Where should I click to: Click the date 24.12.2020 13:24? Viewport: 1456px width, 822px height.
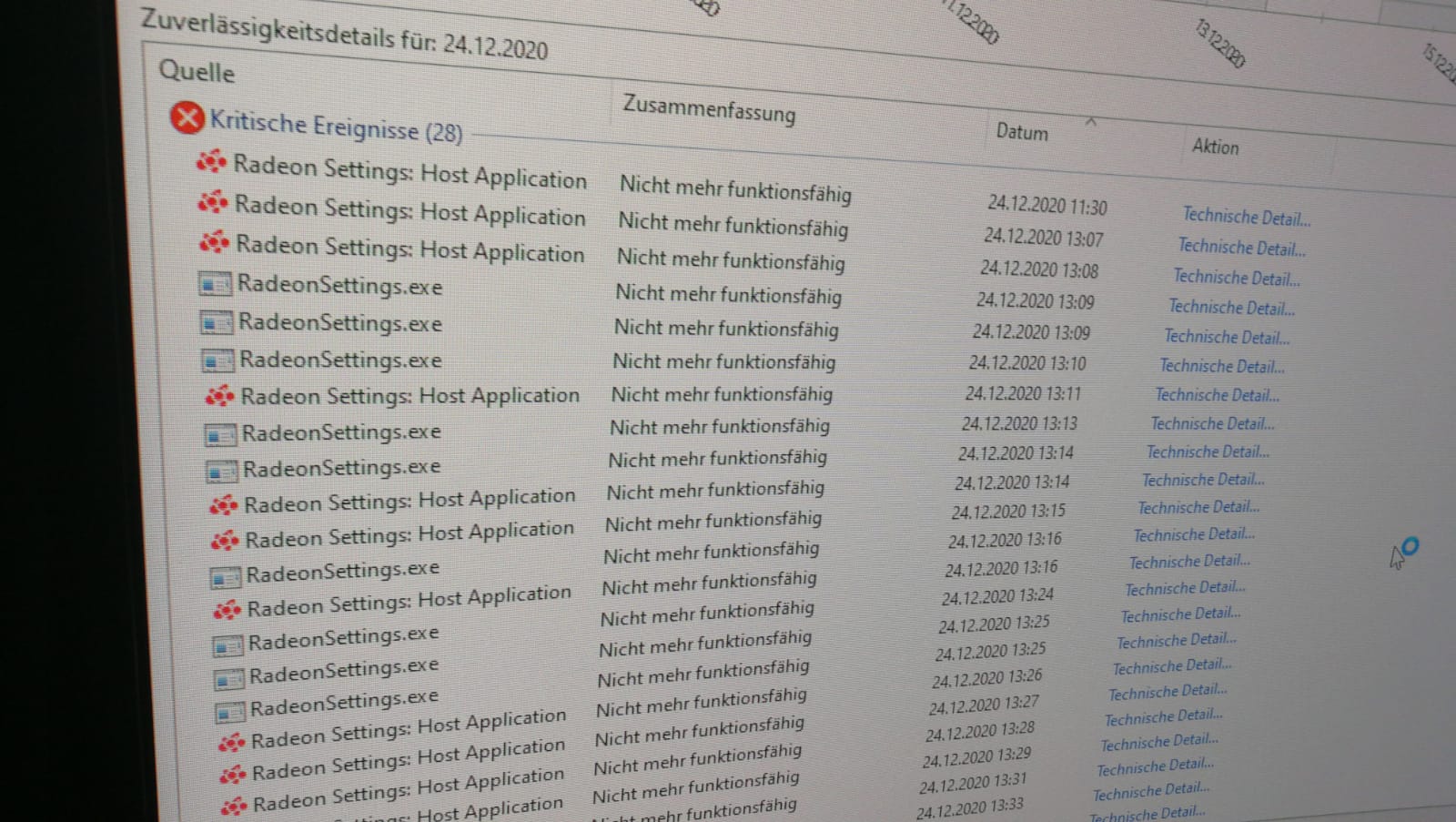[x=997, y=595]
